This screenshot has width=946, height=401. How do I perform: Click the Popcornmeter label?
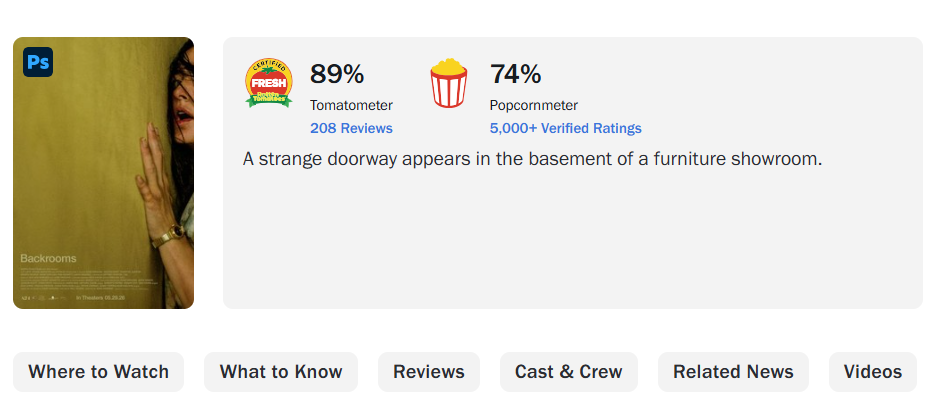pyautogui.click(x=533, y=106)
